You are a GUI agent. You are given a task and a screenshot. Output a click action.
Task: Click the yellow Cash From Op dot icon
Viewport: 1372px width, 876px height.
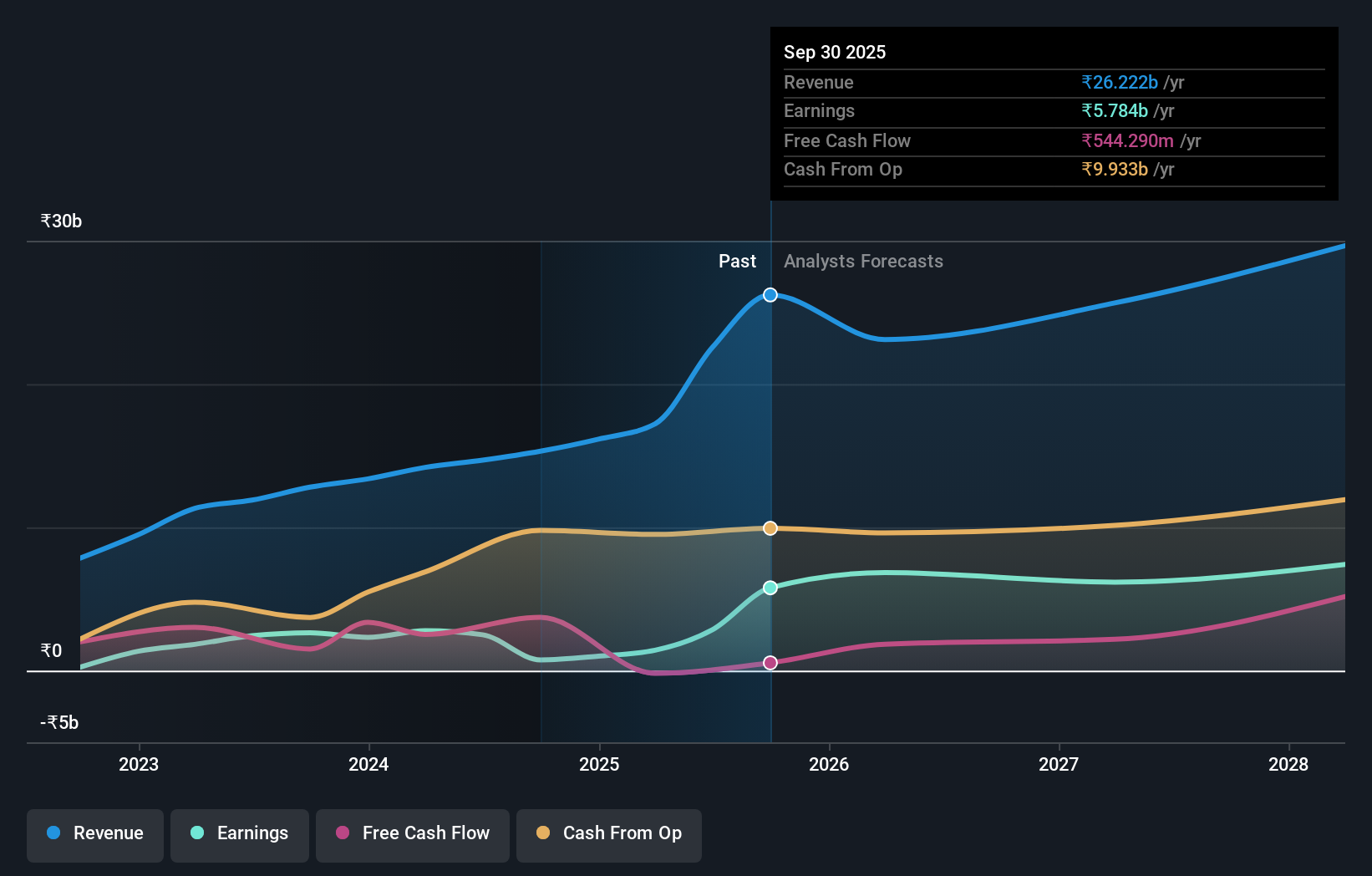543,833
